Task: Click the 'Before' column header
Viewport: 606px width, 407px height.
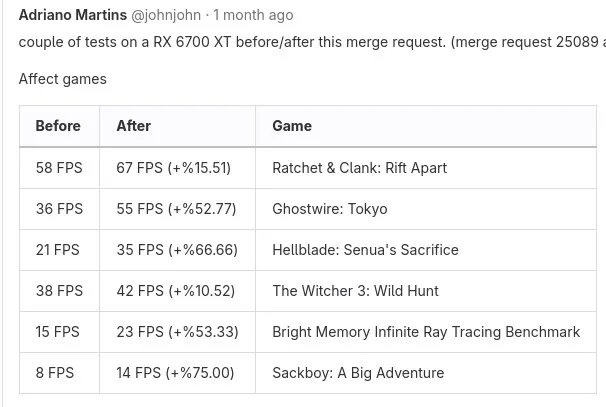Action: [x=58, y=126]
